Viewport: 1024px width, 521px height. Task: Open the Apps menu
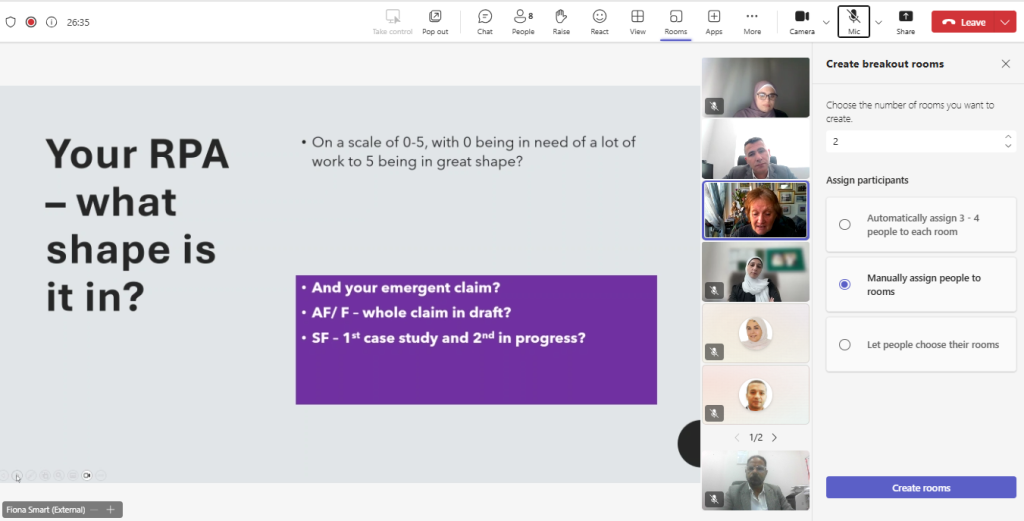[x=714, y=21]
